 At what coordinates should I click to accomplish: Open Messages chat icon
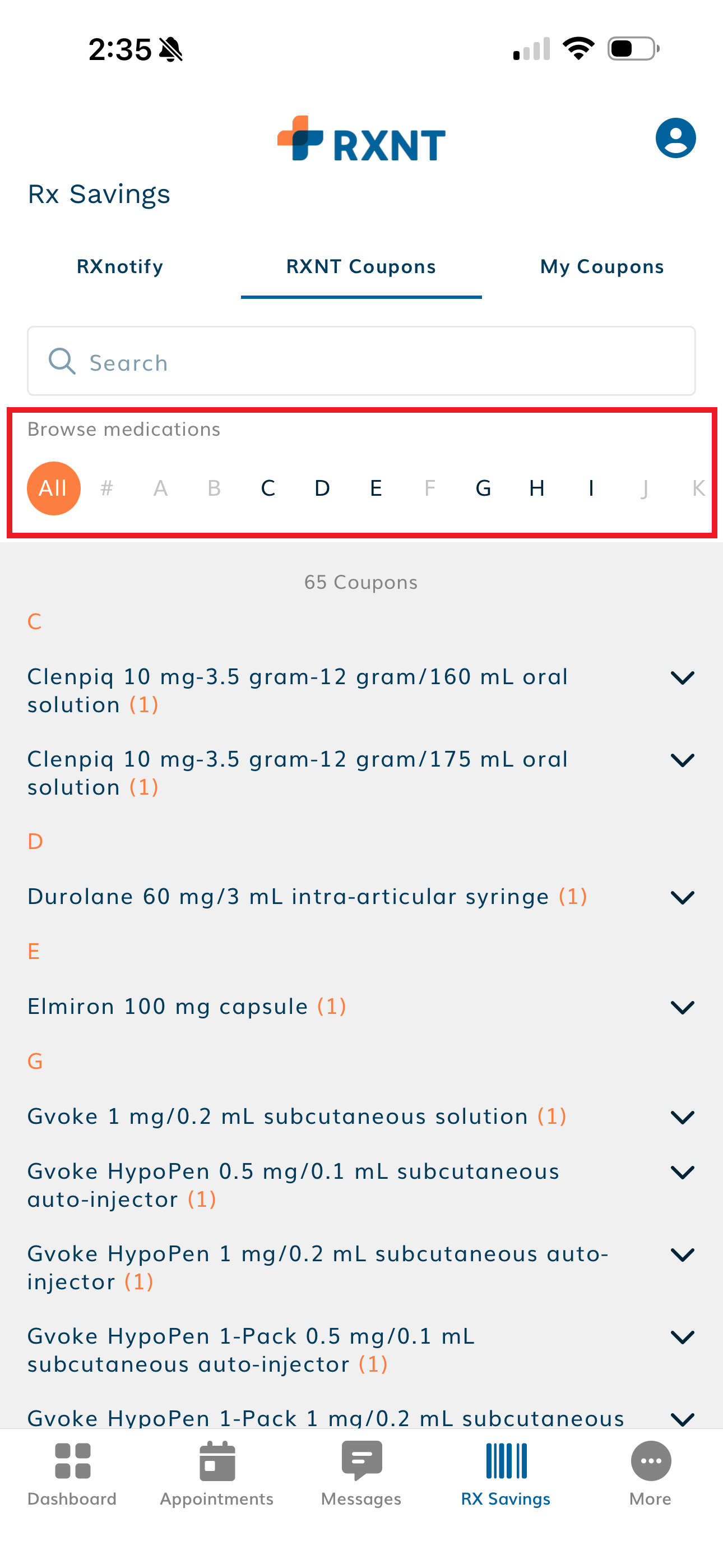point(361,1460)
